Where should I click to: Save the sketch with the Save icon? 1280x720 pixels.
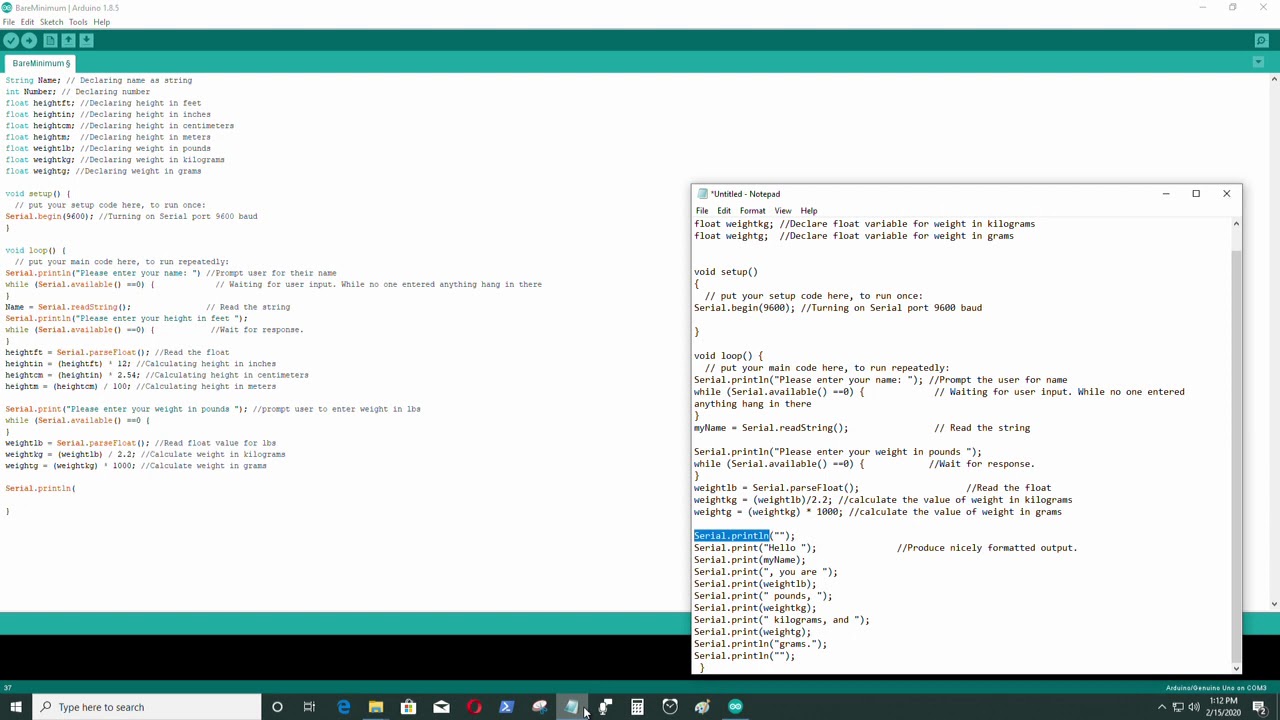point(86,40)
